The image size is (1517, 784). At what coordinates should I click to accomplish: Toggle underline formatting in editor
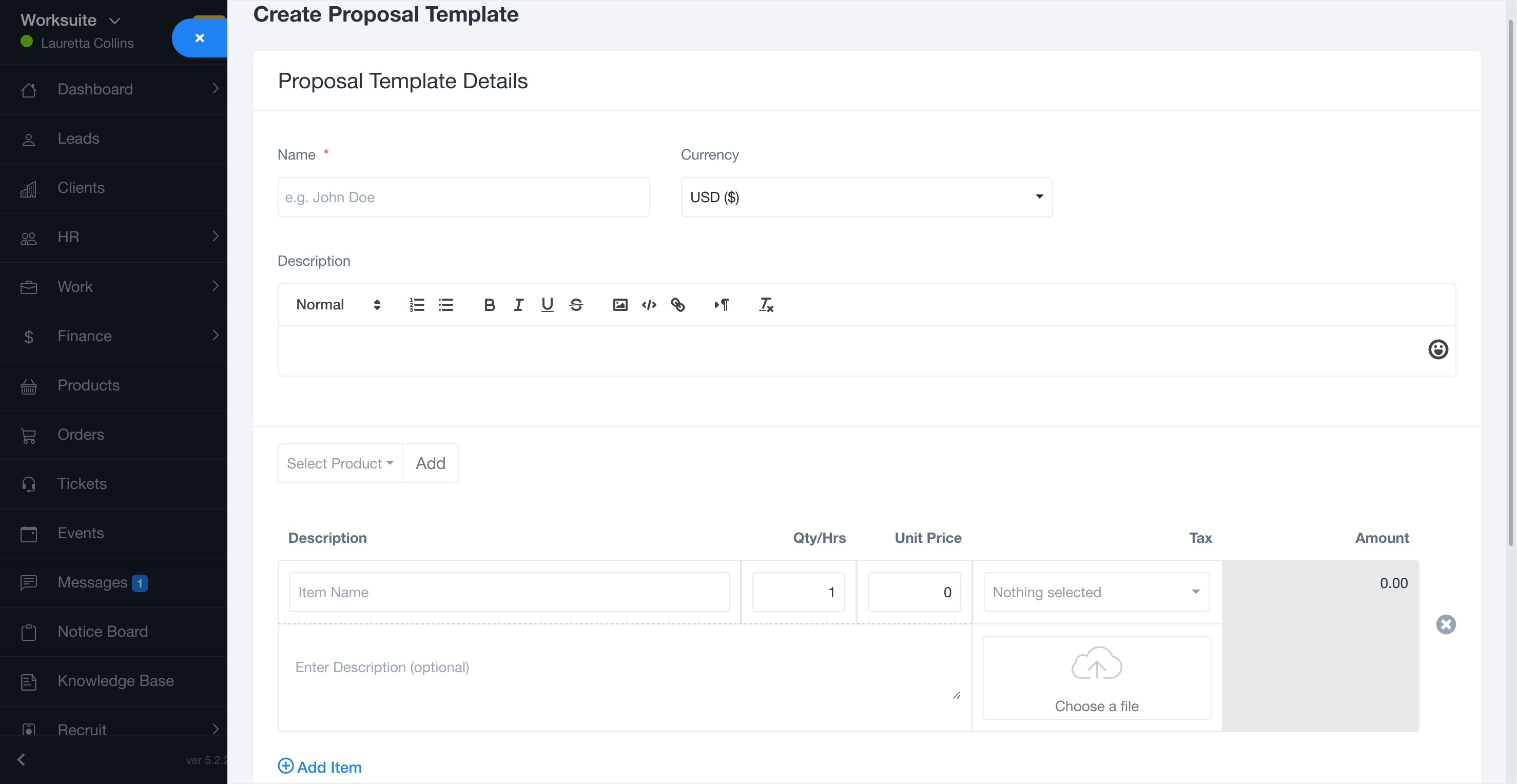pos(547,305)
